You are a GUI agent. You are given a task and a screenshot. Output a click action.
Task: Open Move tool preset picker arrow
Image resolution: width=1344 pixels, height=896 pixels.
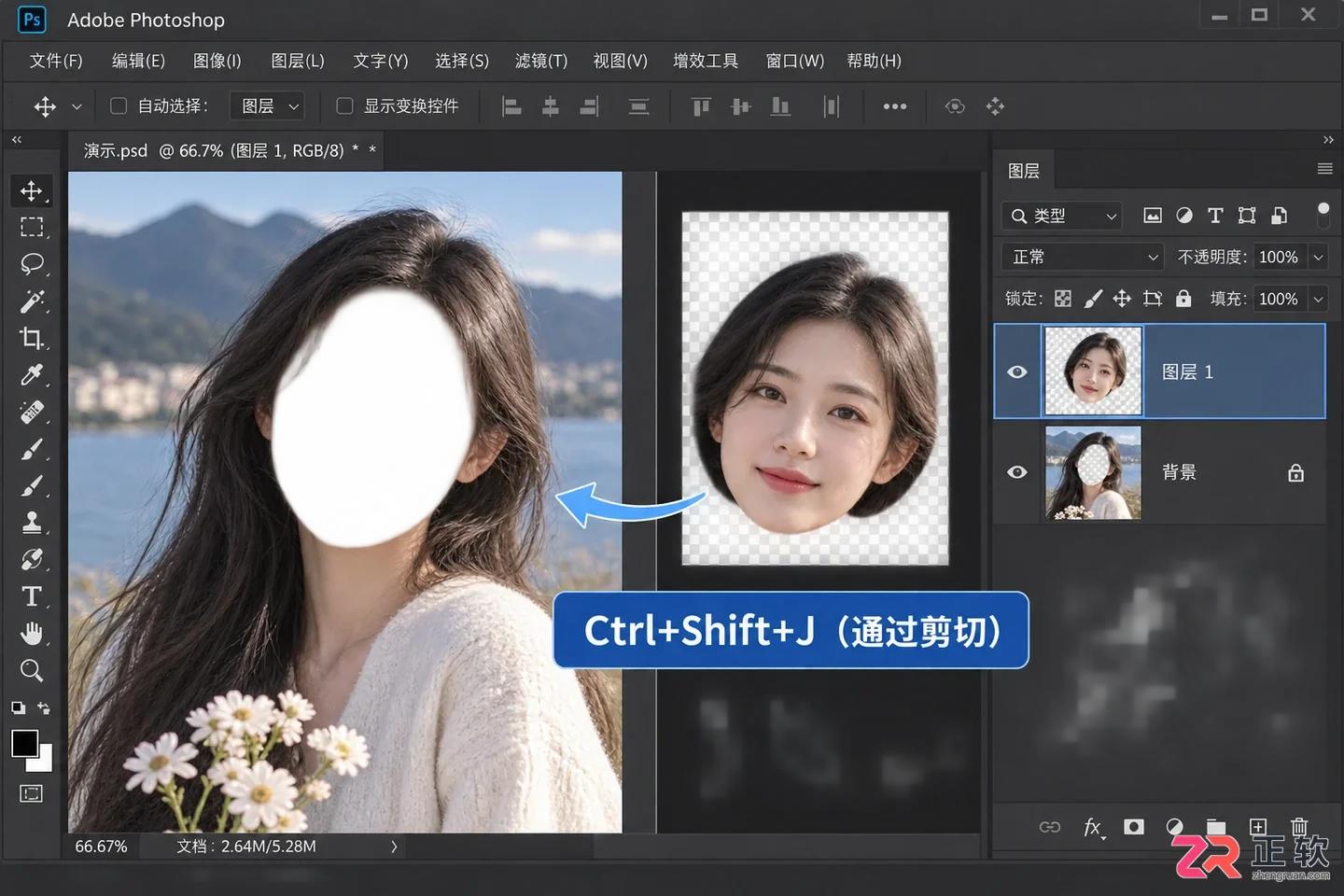tap(77, 106)
